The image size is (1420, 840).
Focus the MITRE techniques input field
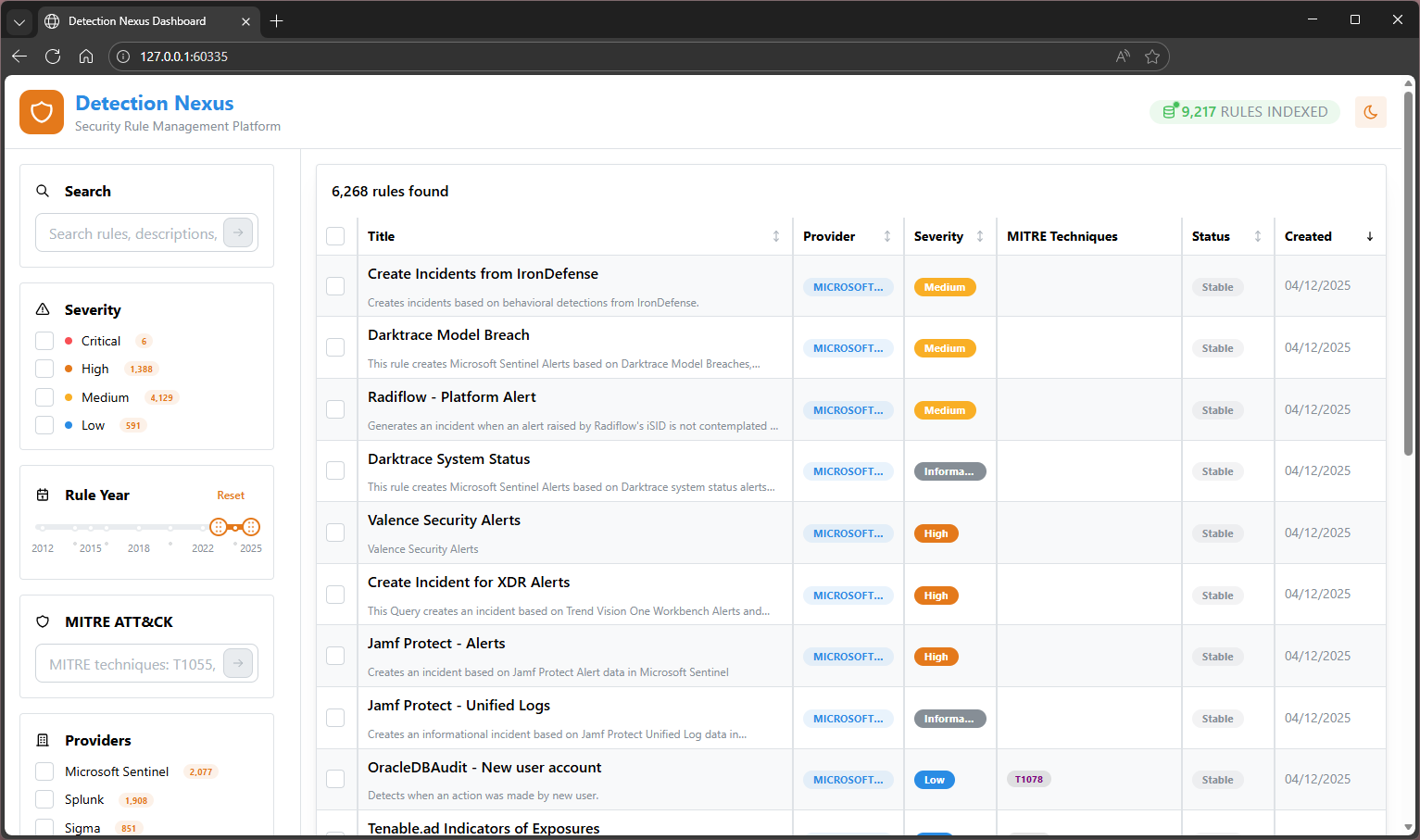point(134,663)
